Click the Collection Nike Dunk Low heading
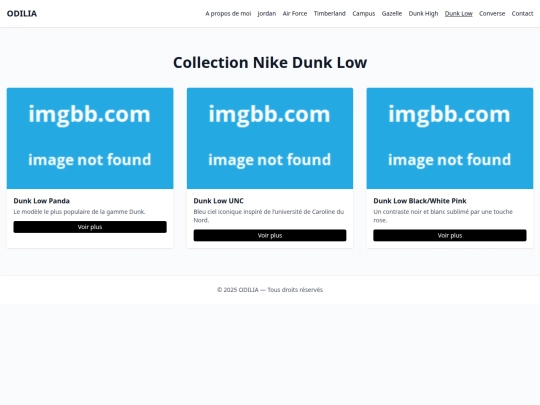Viewport: 540px width, 405px height. [270, 62]
